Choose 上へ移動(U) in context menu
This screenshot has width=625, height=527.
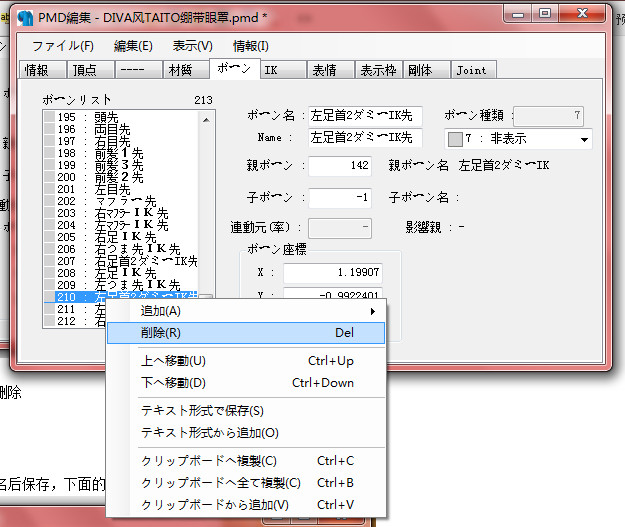pos(246,361)
